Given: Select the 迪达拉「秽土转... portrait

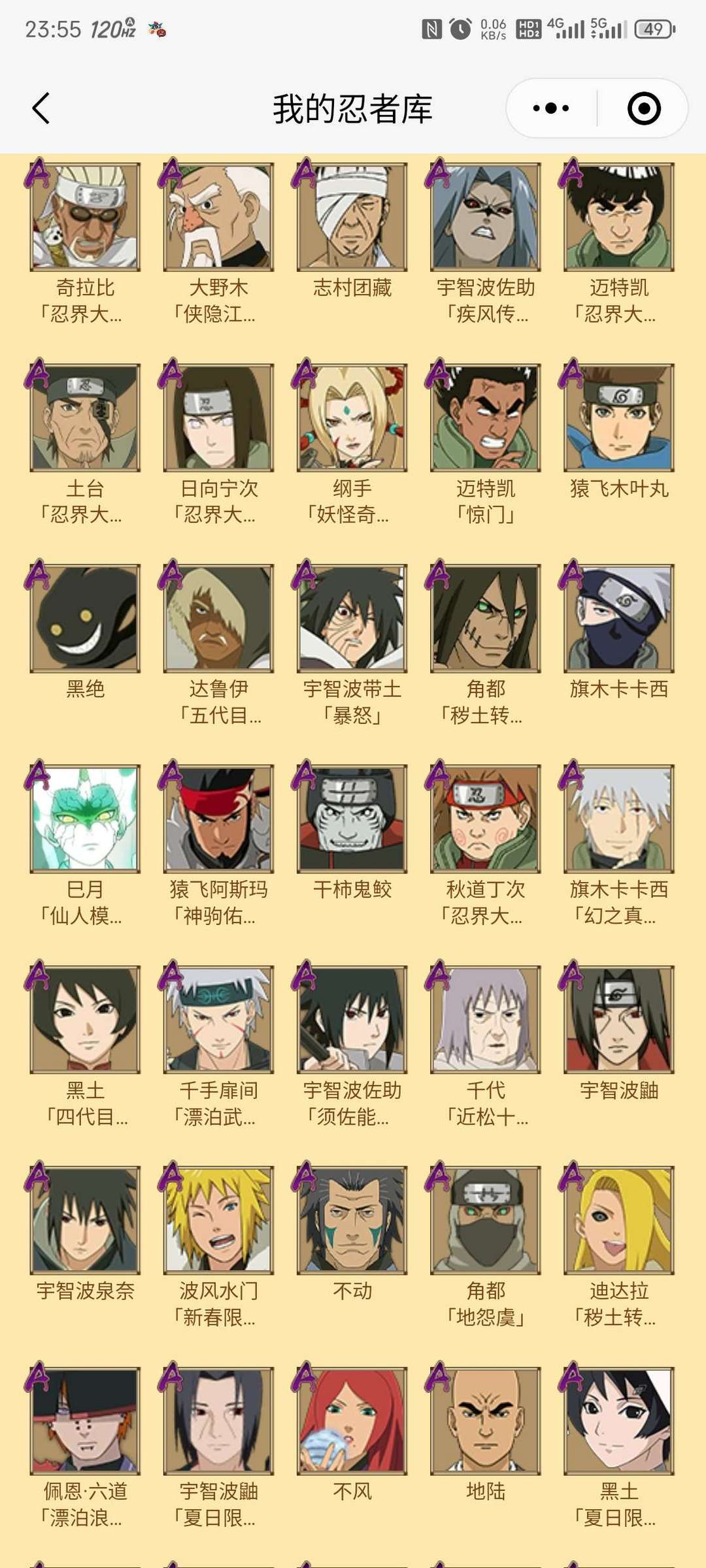Looking at the screenshot, I should point(618,1220).
